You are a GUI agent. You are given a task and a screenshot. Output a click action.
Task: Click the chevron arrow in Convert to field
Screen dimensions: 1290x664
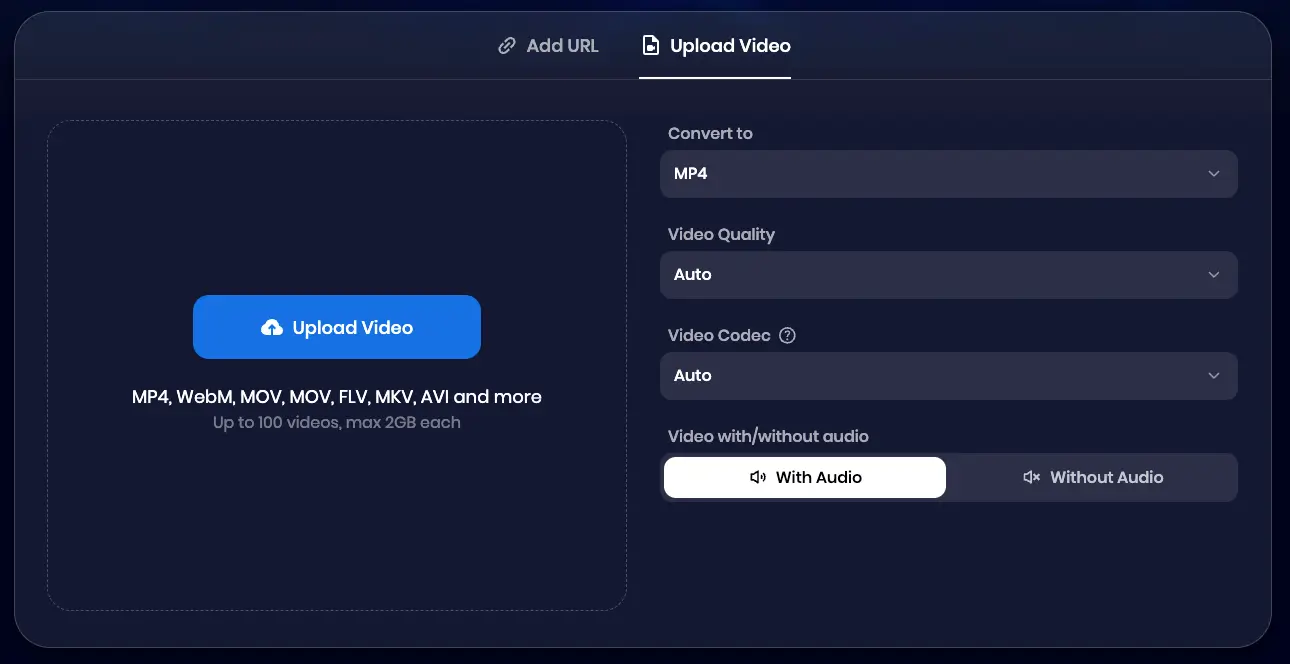1213,174
